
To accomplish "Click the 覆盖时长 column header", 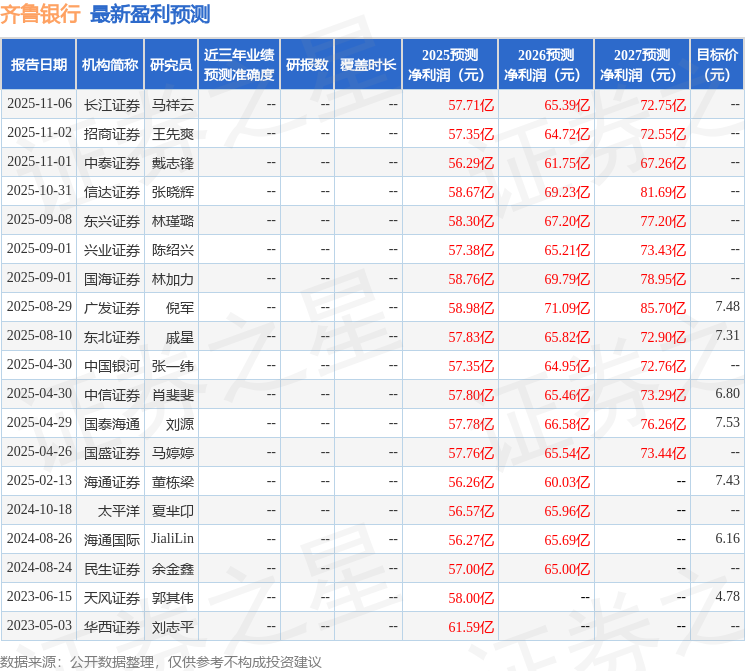I will tap(368, 65).
